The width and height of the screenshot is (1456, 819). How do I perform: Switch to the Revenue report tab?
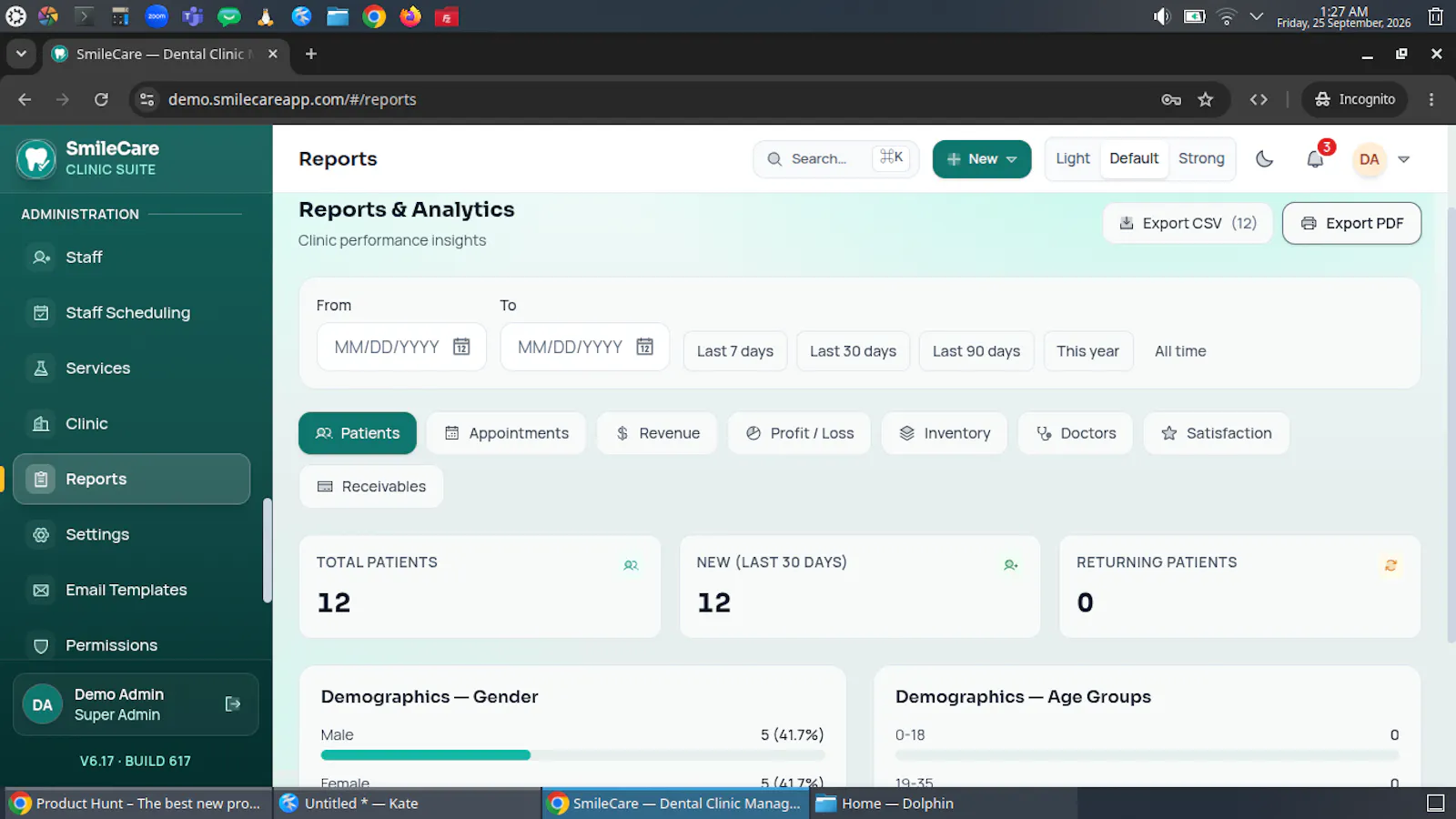657,433
